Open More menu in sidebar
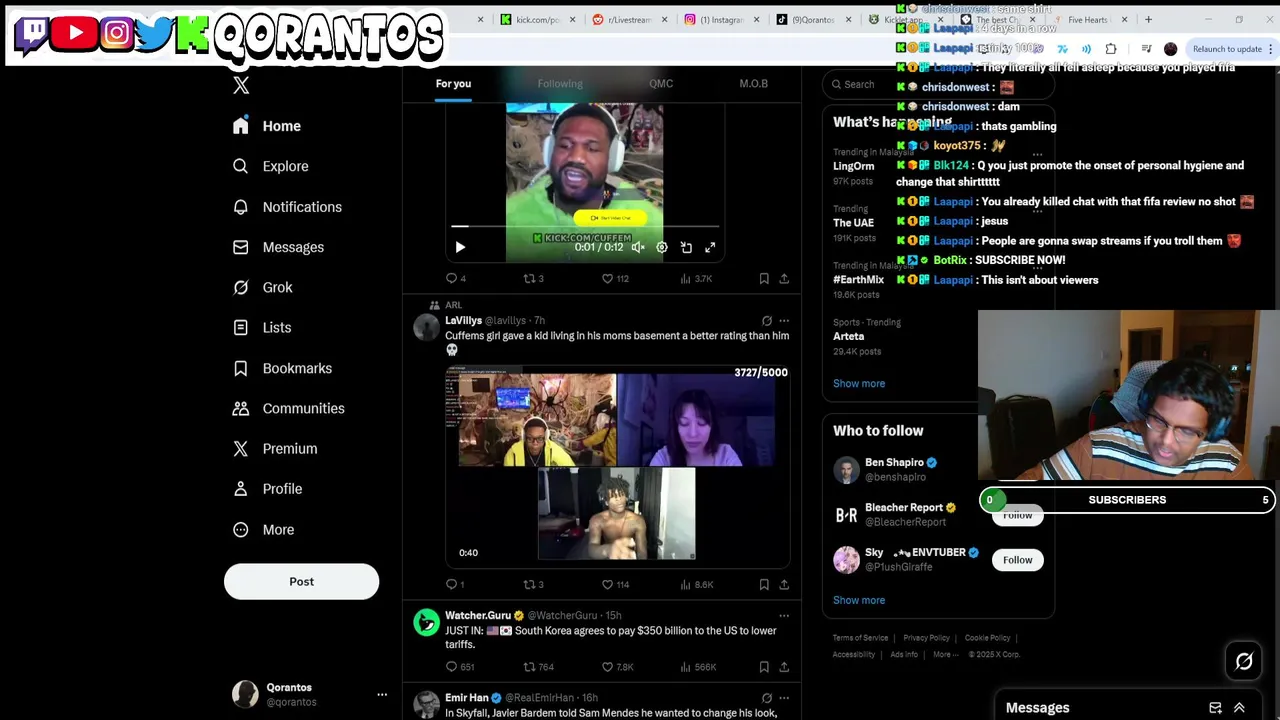1280x720 pixels. point(263,529)
